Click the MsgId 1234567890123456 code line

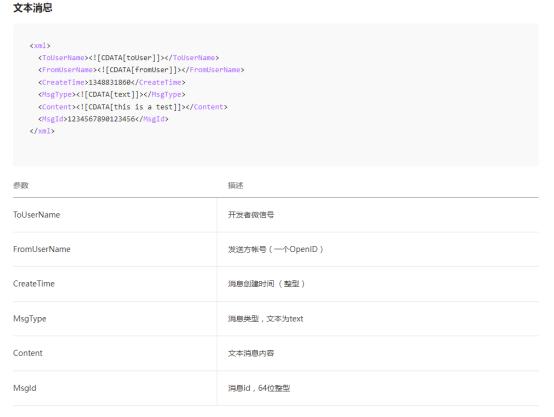pyautogui.click(x=103, y=119)
